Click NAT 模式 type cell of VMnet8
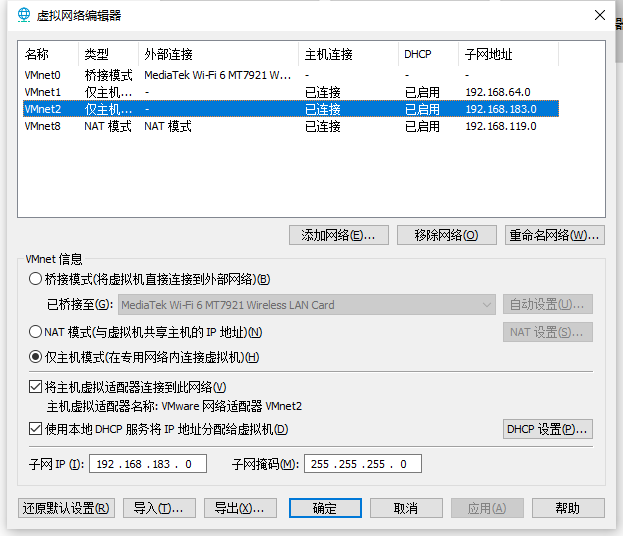 click(x=108, y=126)
